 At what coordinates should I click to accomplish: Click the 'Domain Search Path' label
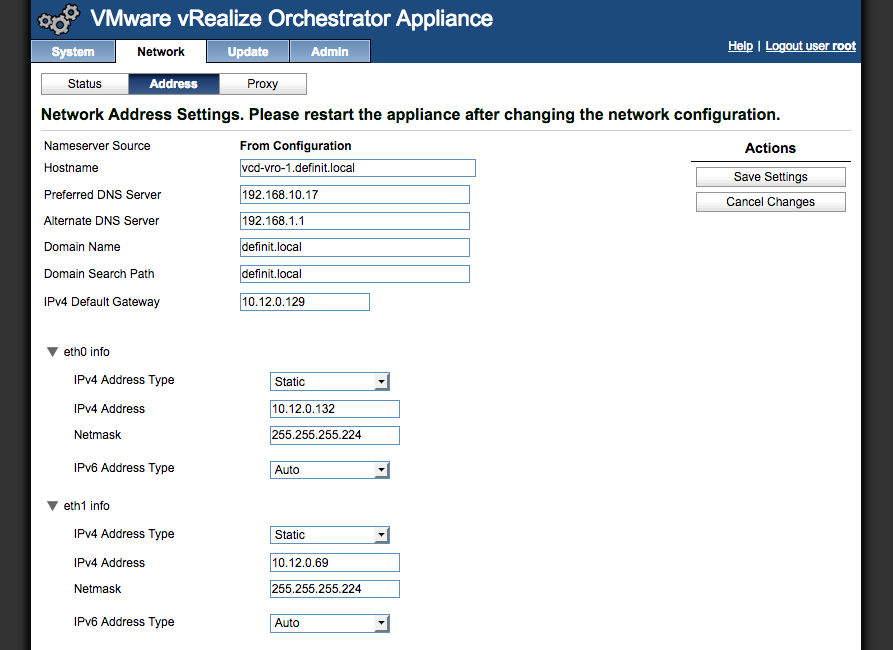click(x=99, y=274)
